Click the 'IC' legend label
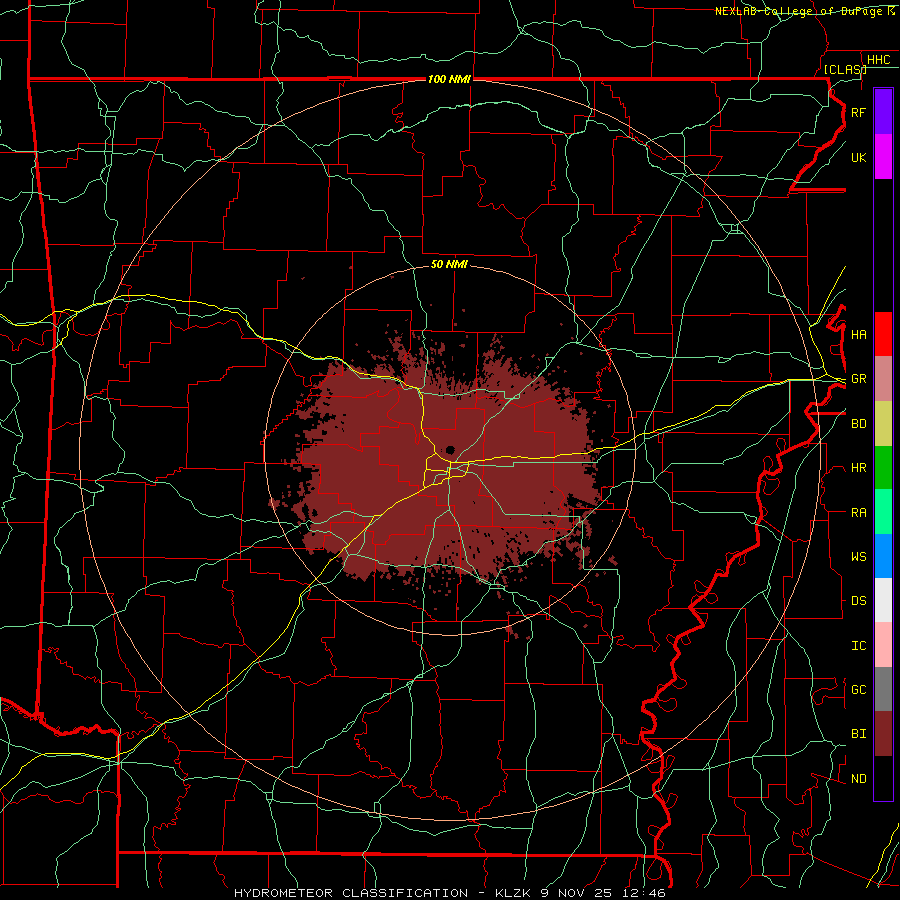The width and height of the screenshot is (900, 900). [x=858, y=646]
